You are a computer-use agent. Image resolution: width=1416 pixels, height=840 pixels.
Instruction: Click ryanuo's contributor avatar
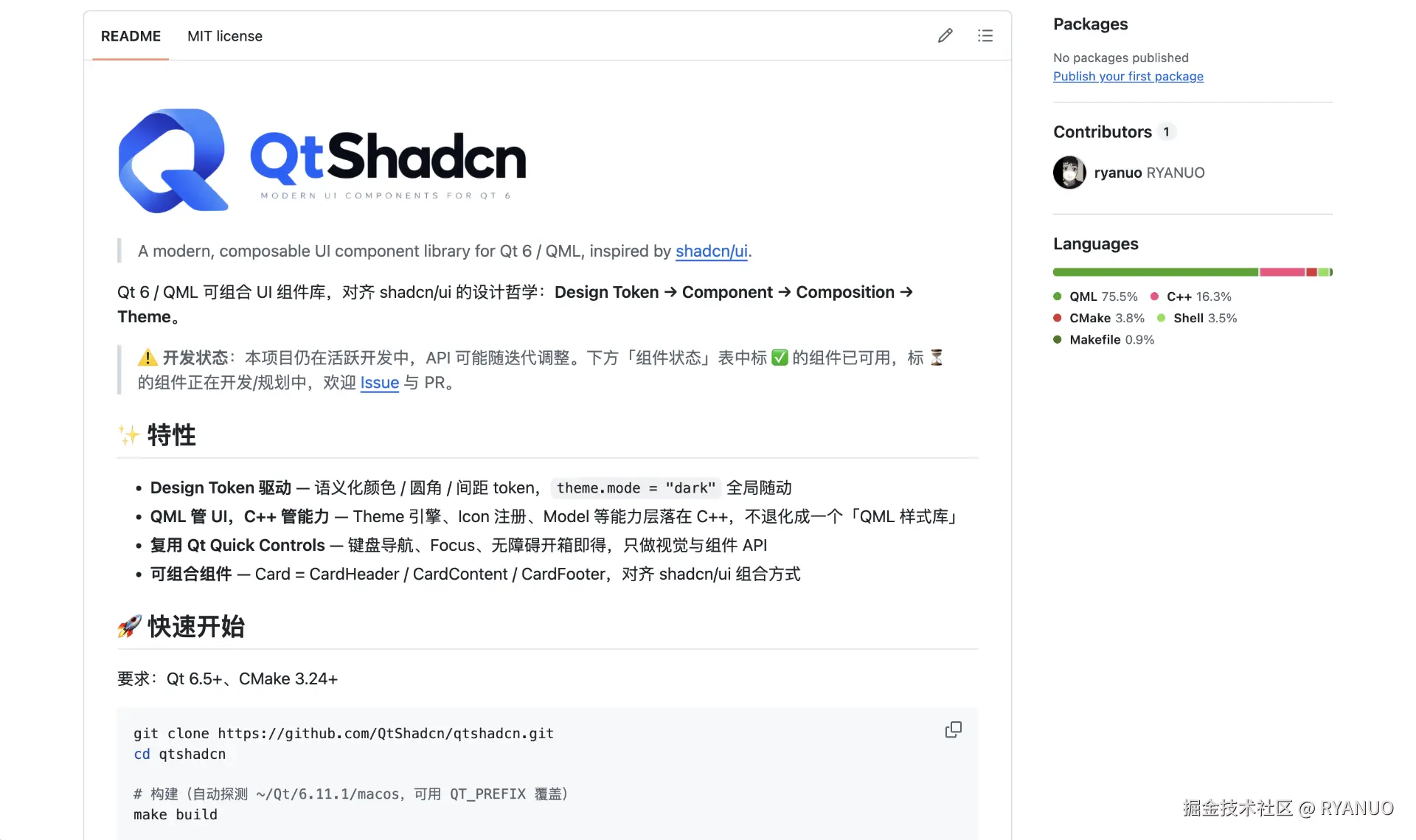point(1069,173)
